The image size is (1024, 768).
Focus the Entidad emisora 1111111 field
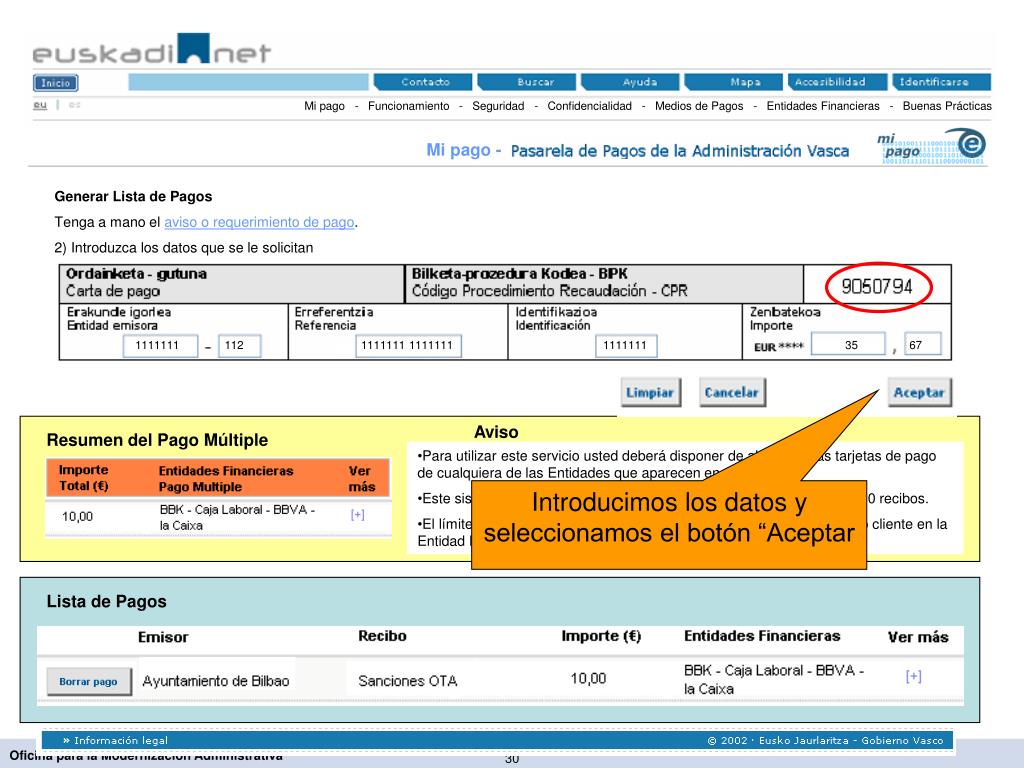[160, 345]
